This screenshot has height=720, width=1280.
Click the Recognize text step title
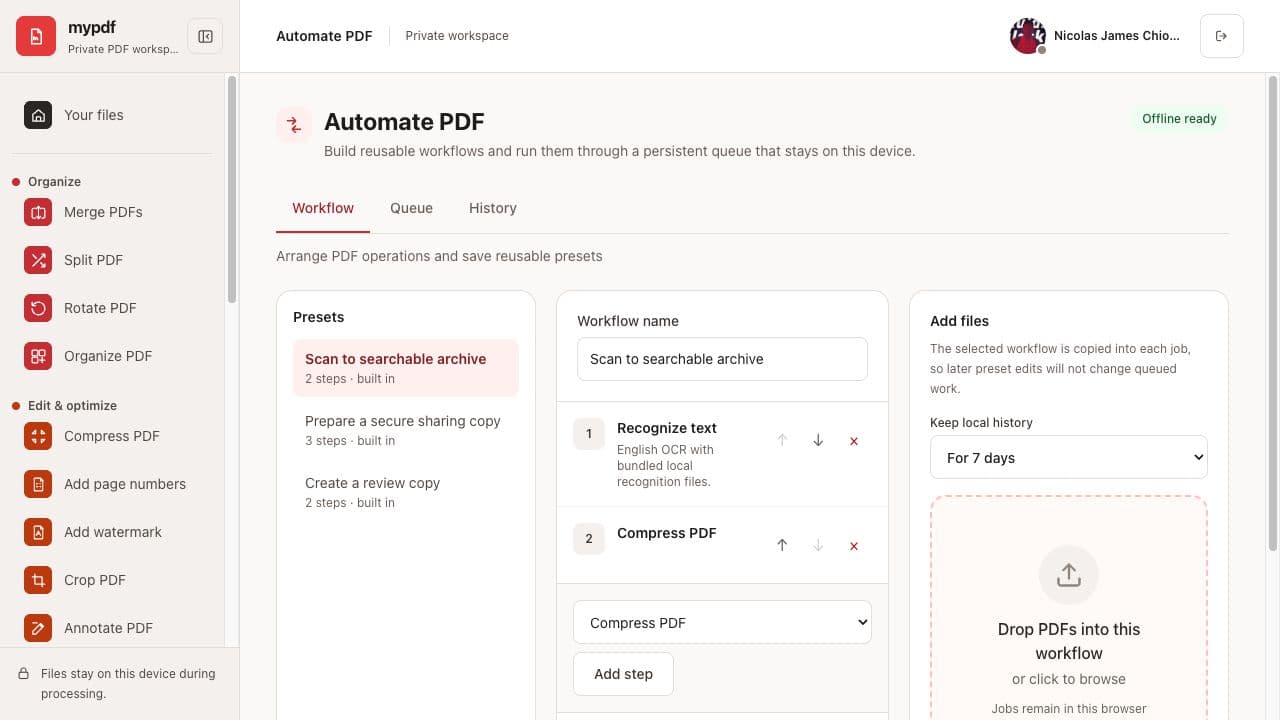[667, 428]
